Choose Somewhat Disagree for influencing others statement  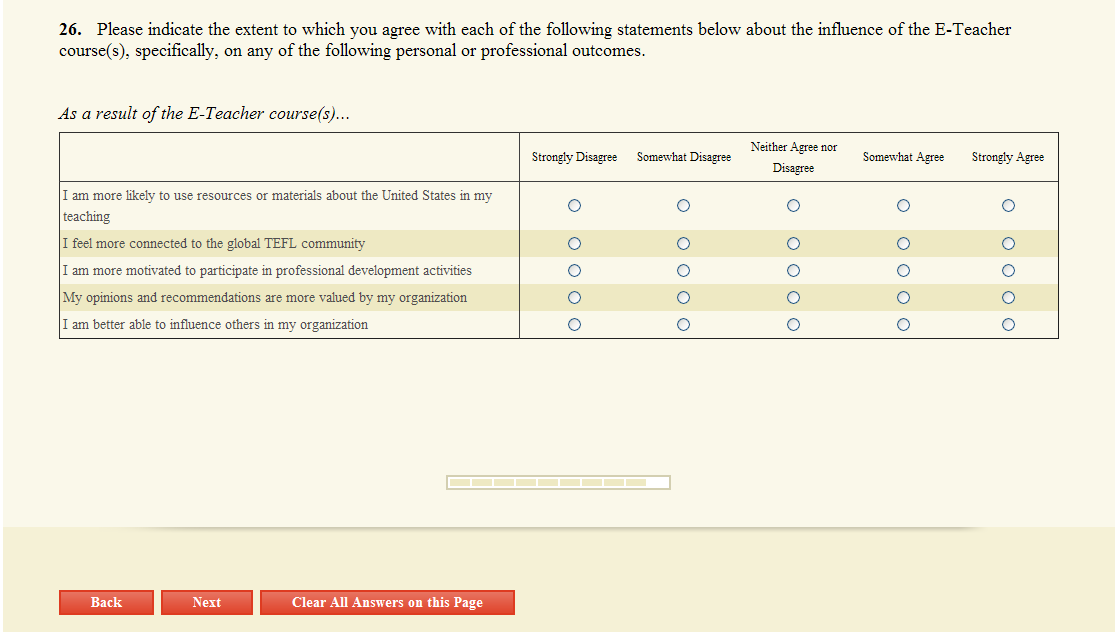click(x=683, y=324)
